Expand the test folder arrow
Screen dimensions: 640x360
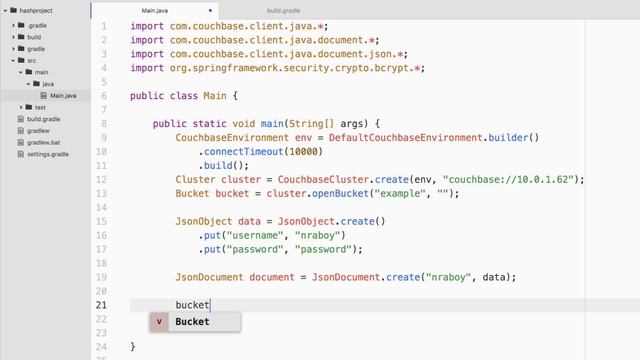(x=21, y=107)
